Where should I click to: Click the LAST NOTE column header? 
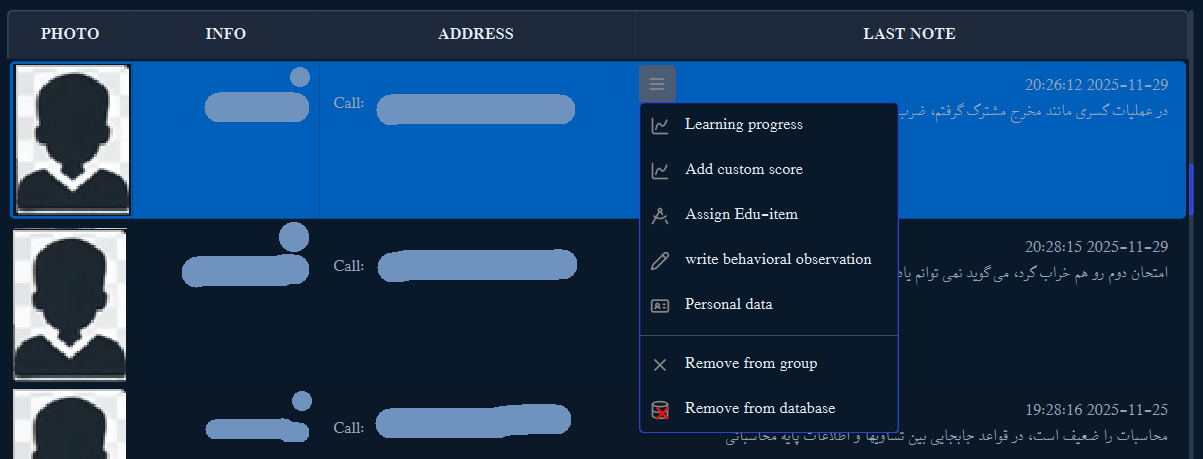(909, 34)
